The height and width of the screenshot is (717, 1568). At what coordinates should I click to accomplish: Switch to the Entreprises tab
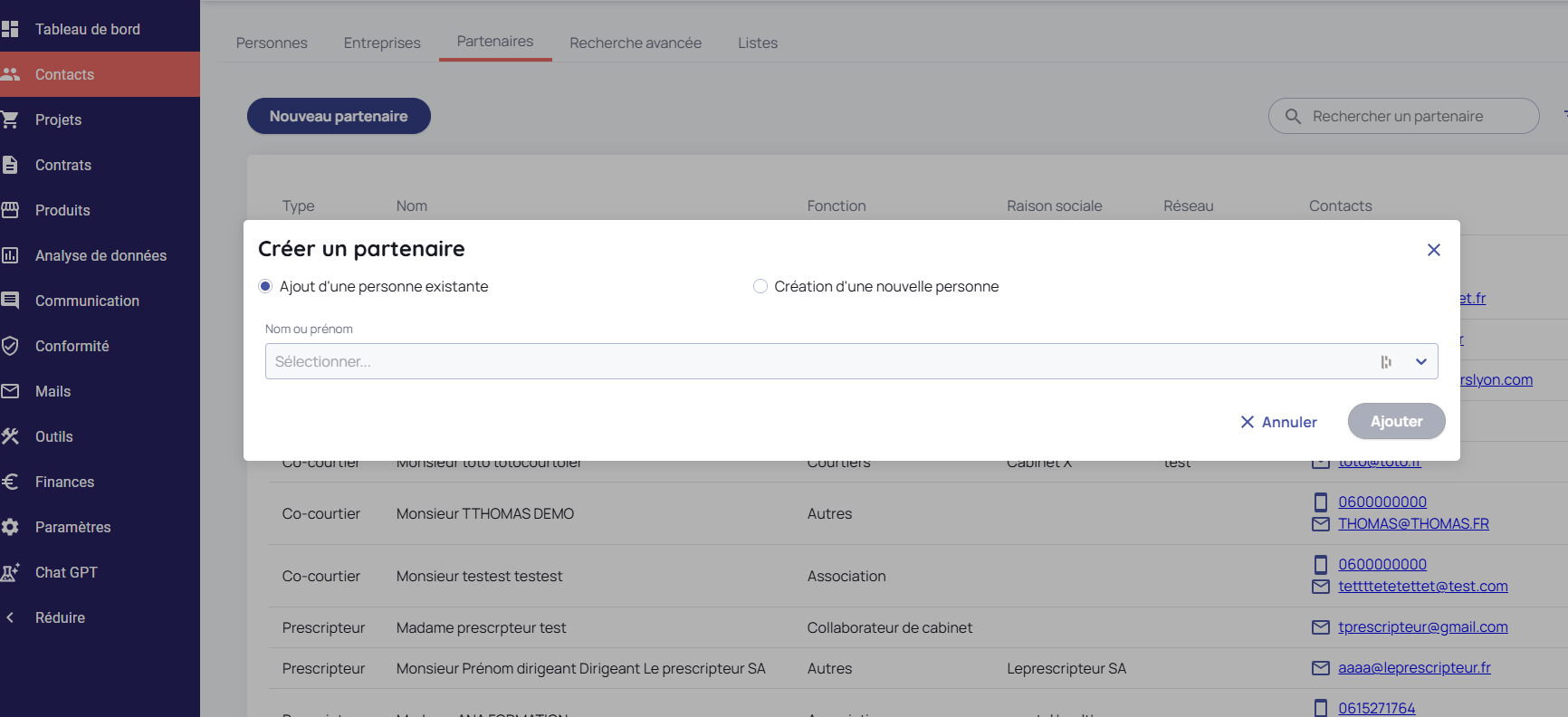(x=382, y=43)
